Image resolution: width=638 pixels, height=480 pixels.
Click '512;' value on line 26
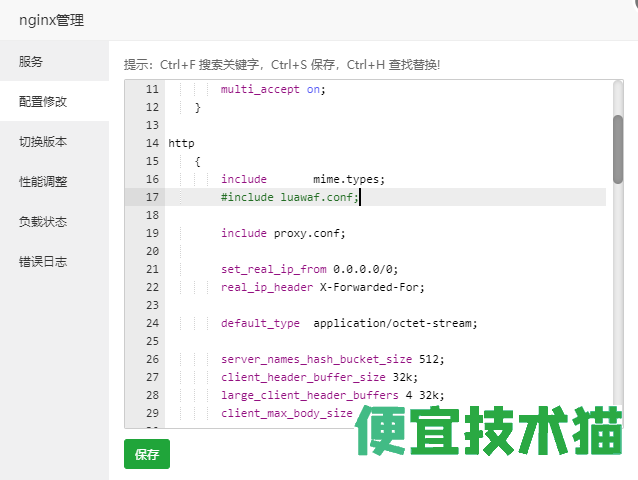click(431, 359)
